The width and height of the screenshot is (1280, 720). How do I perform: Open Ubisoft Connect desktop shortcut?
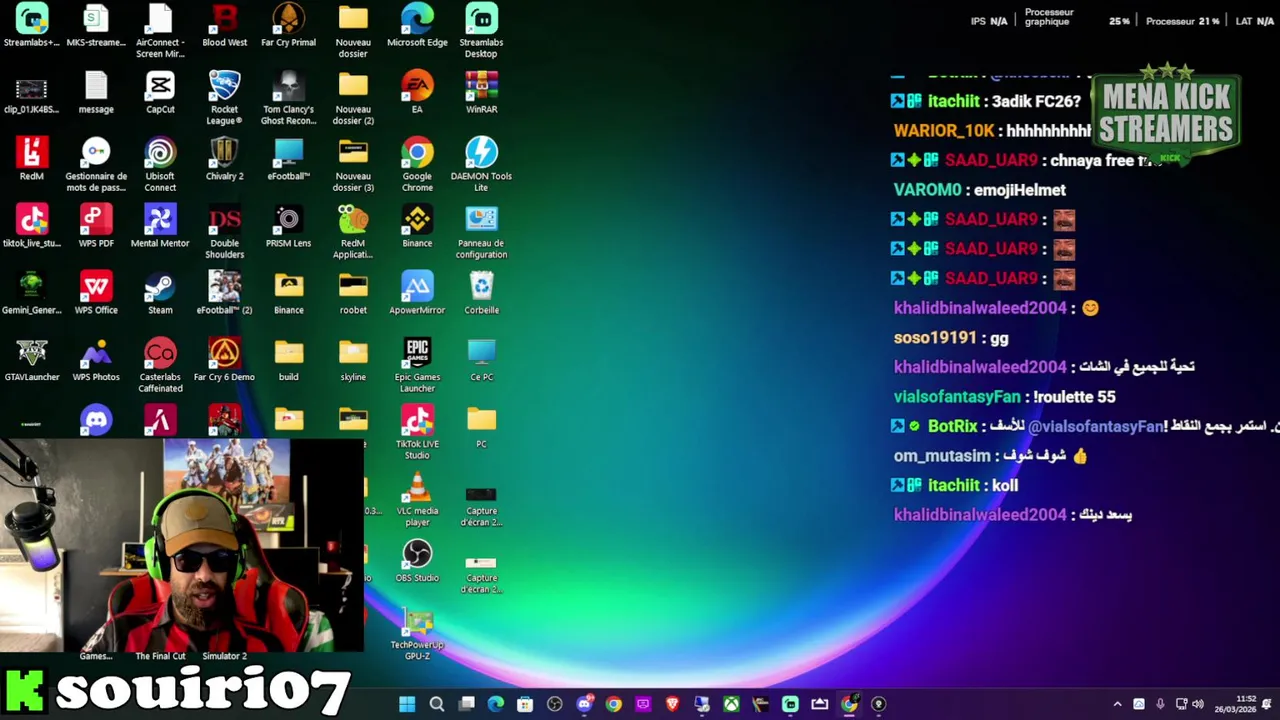160,165
